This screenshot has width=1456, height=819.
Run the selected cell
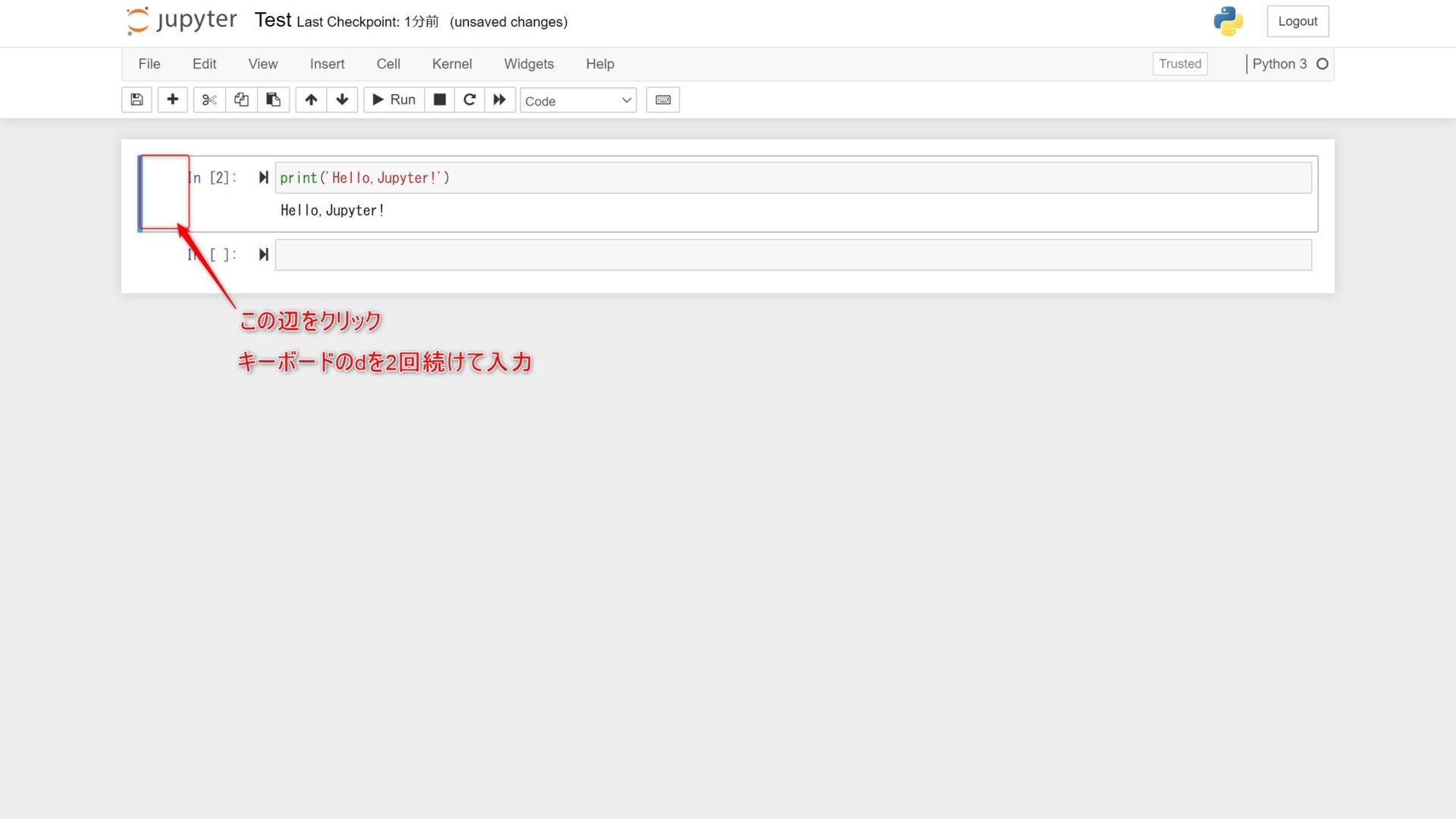[394, 99]
